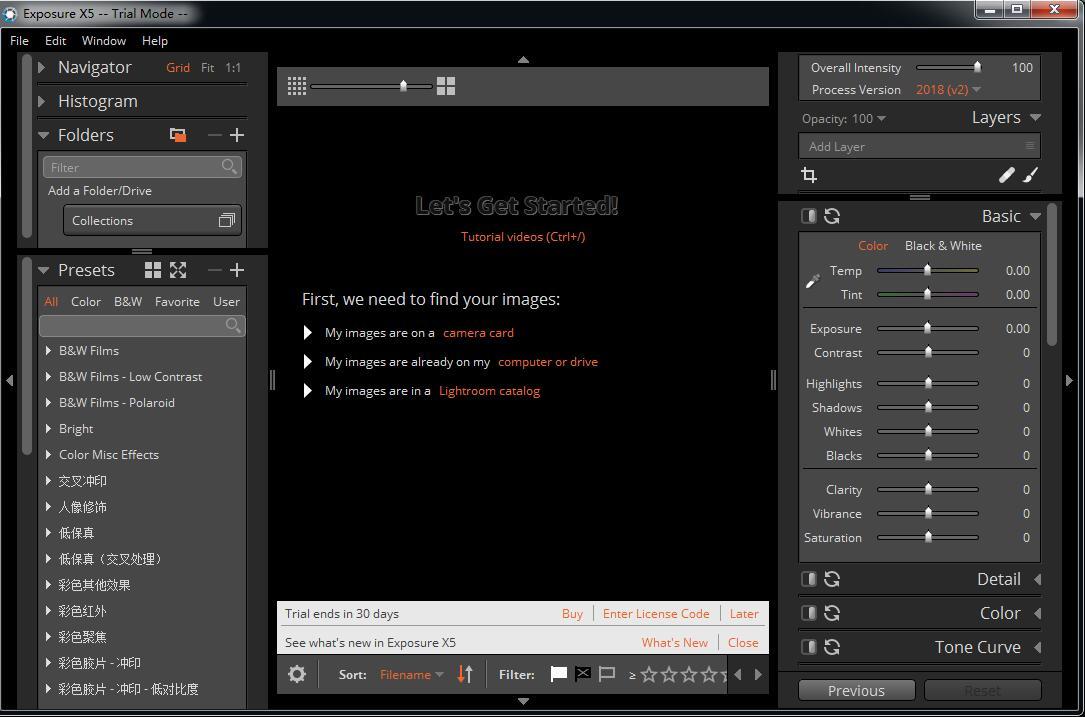
Task: Select the Favorite presets tab
Action: pos(177,302)
